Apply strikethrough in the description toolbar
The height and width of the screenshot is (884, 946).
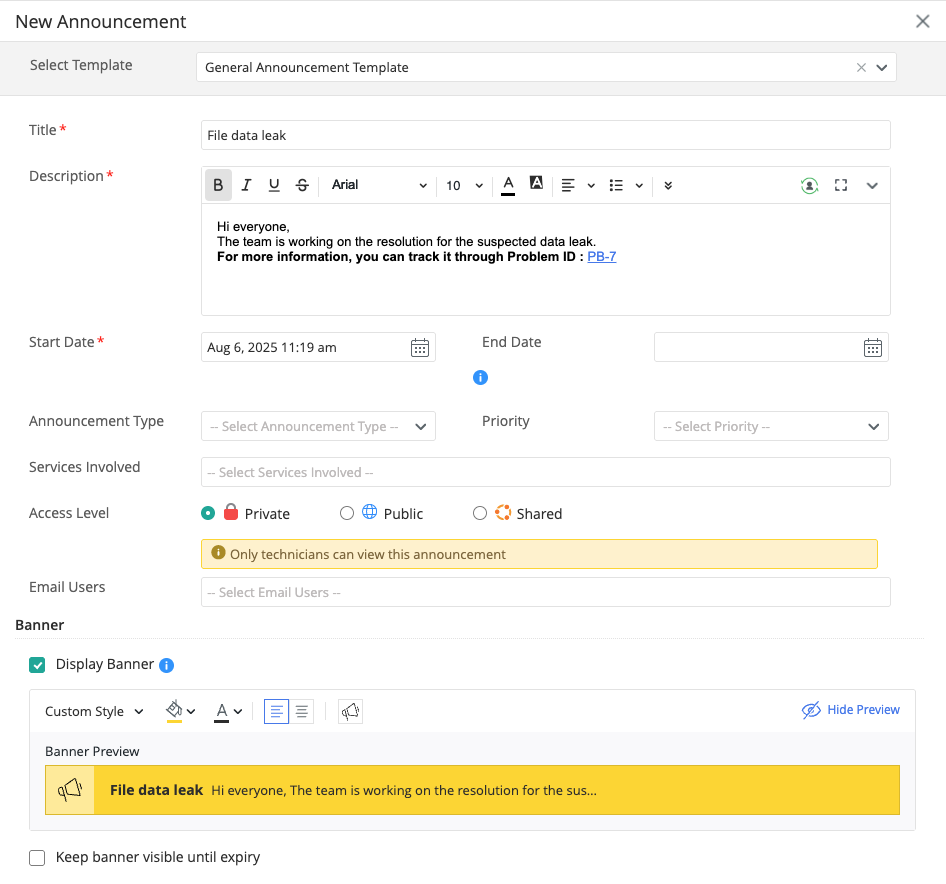click(302, 185)
